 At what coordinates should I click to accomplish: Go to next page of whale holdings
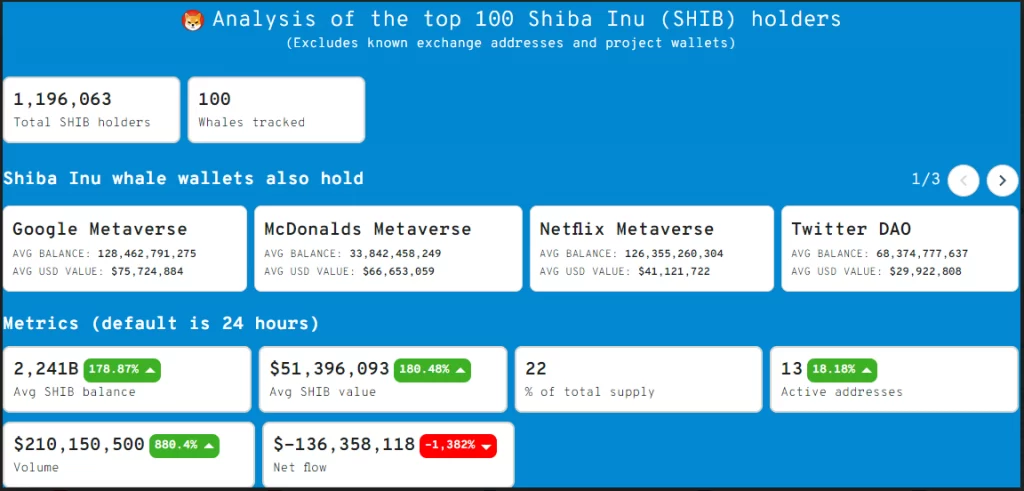click(1002, 181)
